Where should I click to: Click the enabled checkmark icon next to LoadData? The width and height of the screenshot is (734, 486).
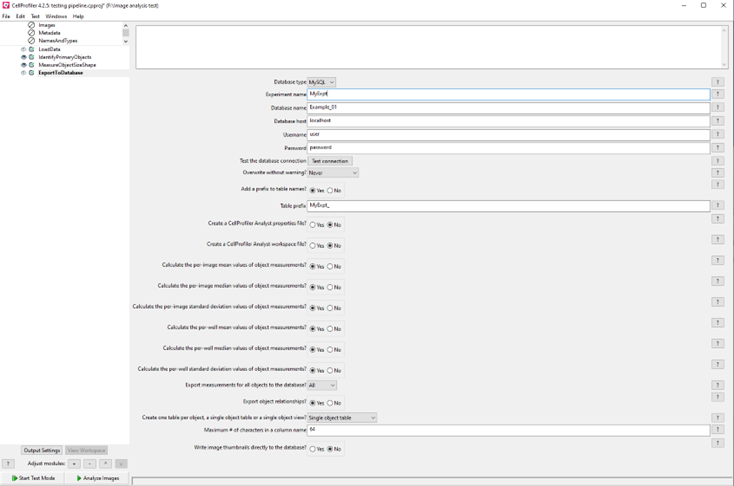[32, 49]
